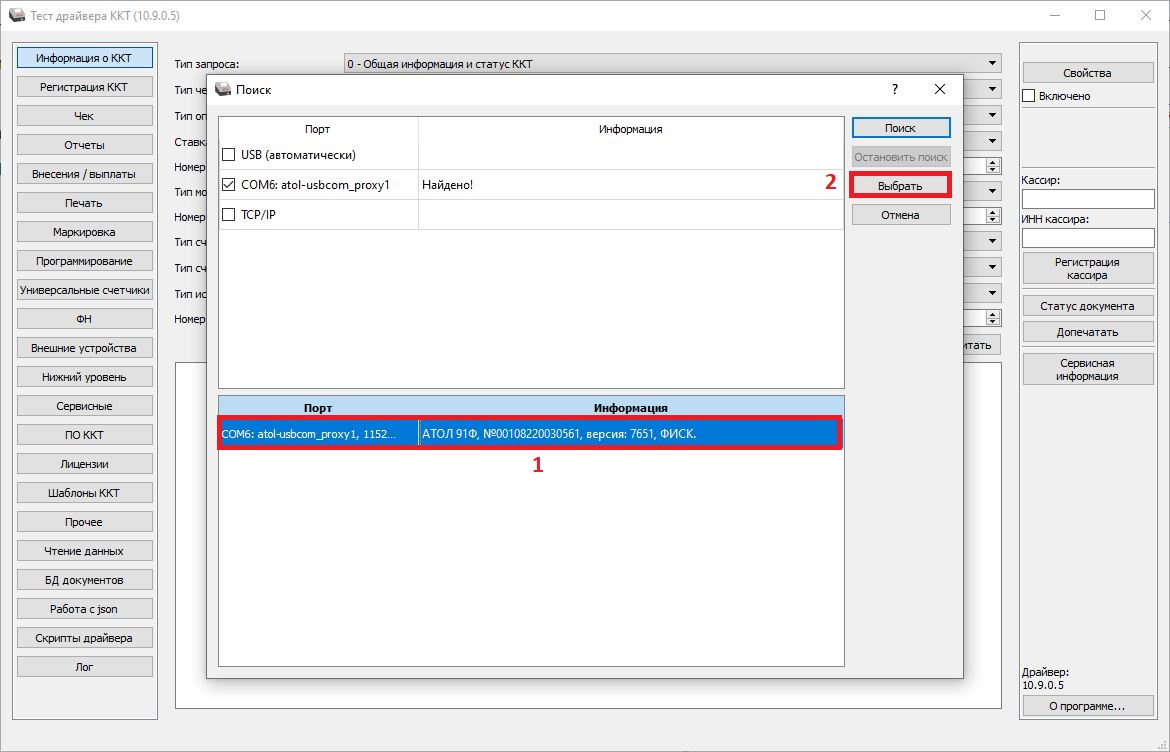This screenshot has height=752, width=1170.
Task: Toggle the Включено checkbox
Action: tap(1029, 96)
